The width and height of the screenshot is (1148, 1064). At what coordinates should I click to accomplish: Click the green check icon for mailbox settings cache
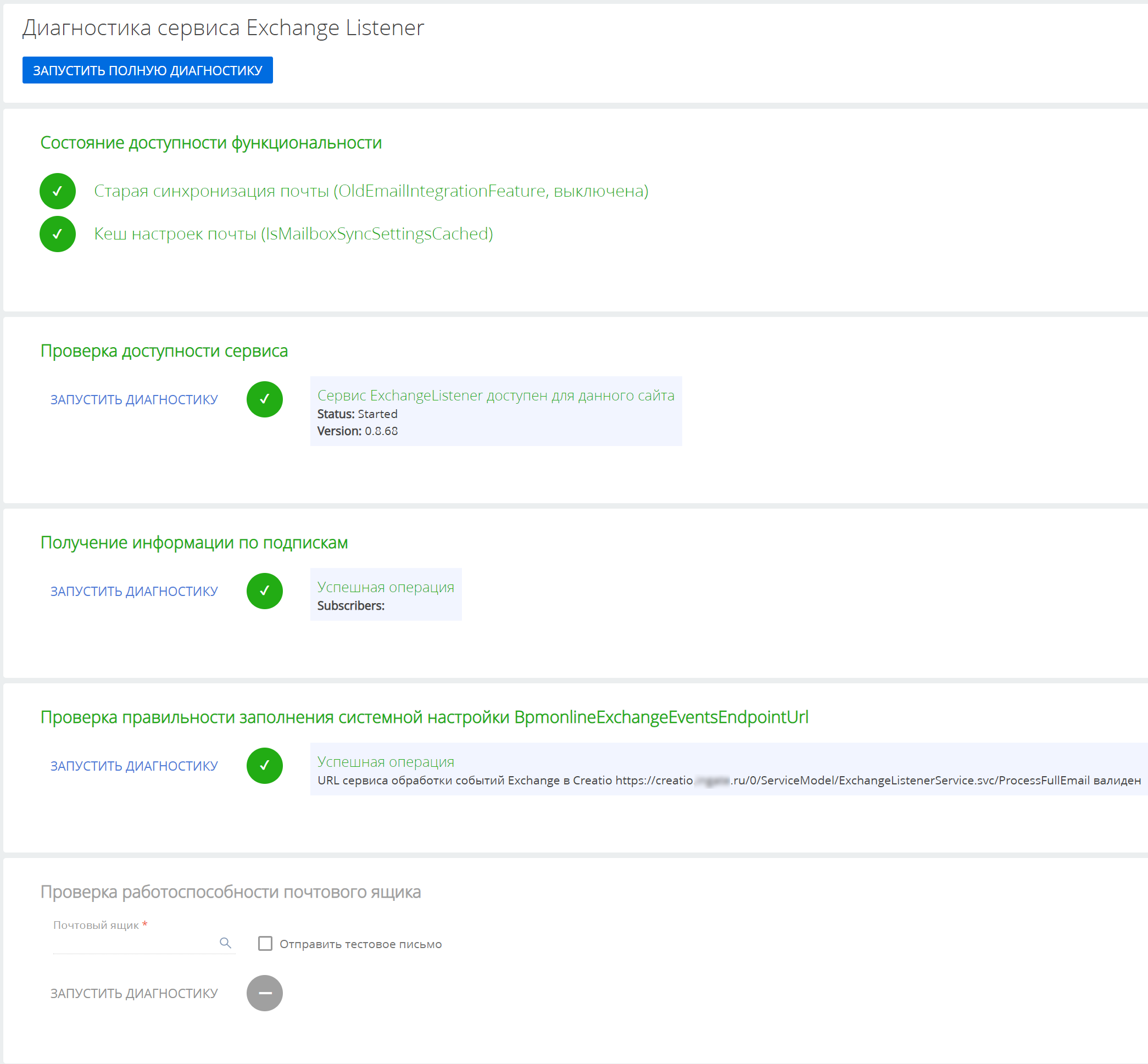58,234
